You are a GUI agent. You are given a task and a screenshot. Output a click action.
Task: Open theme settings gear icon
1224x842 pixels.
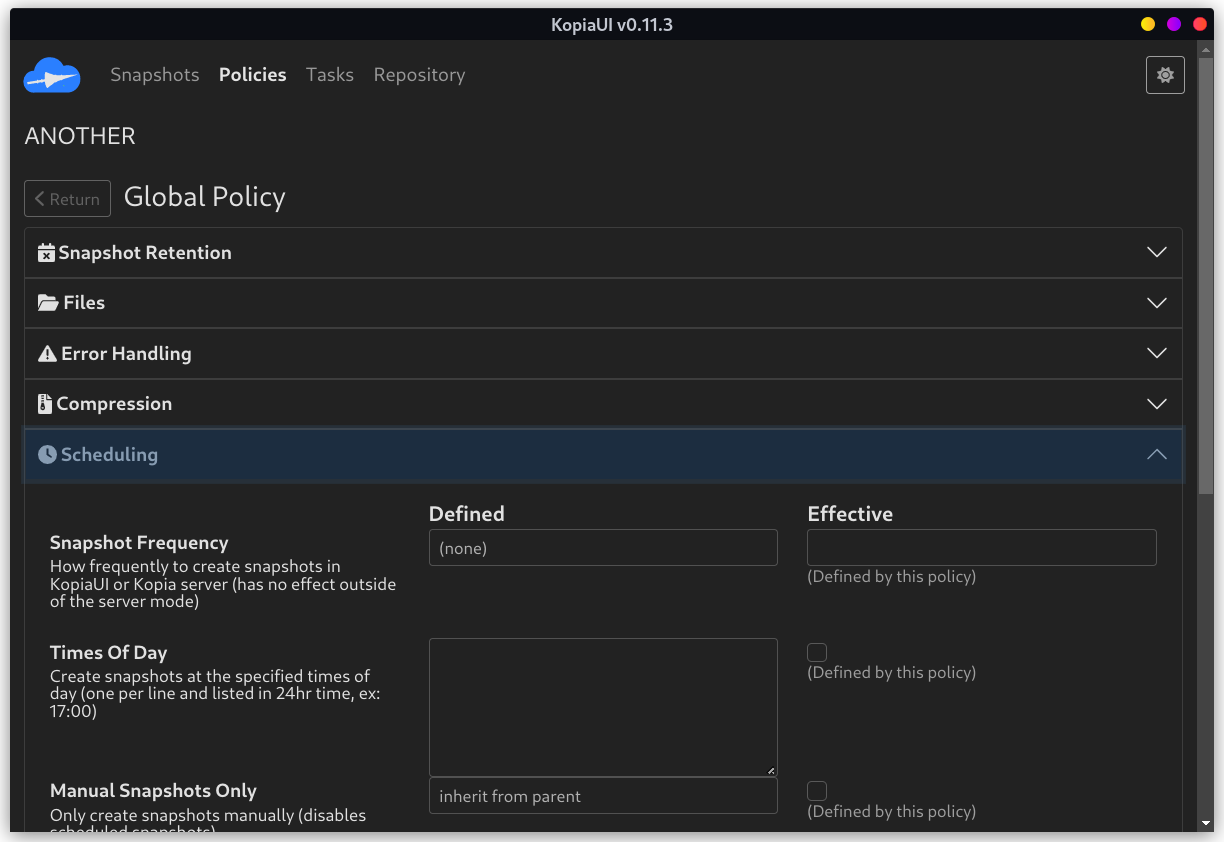tap(1165, 75)
